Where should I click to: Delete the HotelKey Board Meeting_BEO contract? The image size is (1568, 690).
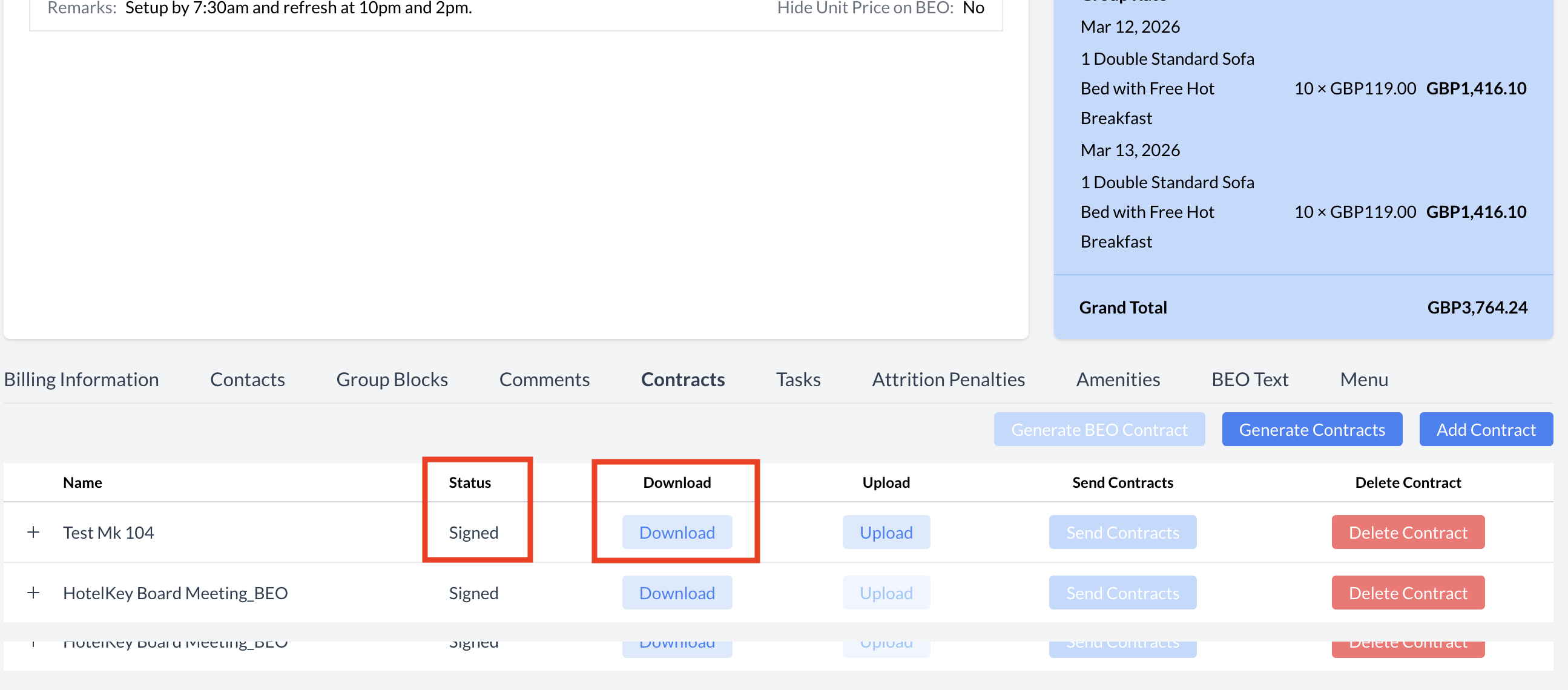click(x=1408, y=593)
